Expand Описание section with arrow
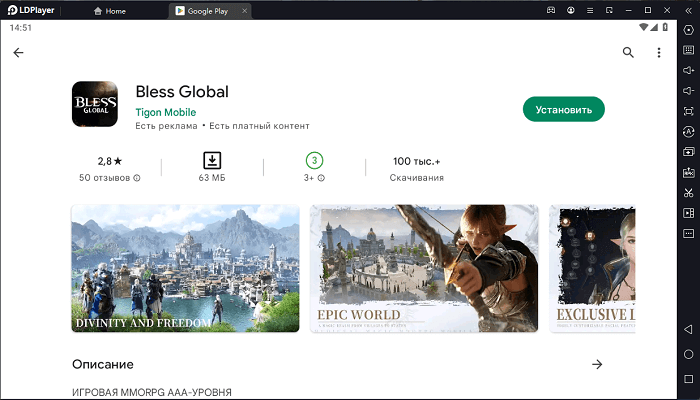700x400 pixels. 597,365
